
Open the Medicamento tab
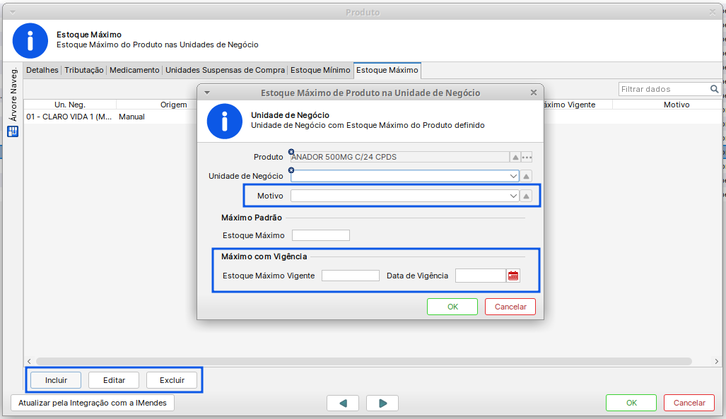click(134, 70)
